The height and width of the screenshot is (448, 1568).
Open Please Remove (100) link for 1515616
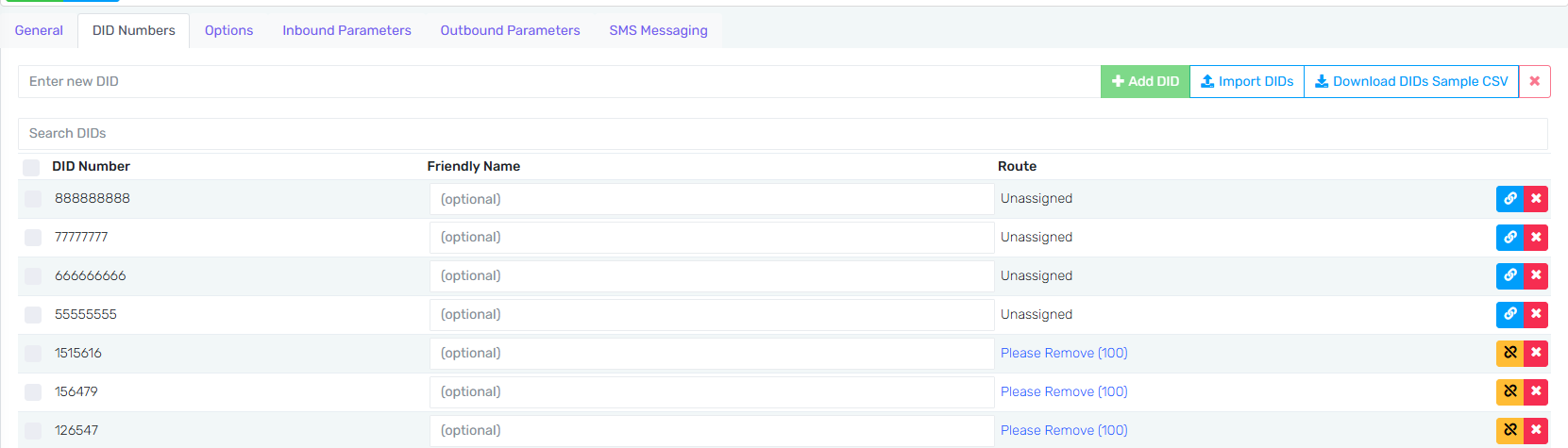[1064, 353]
